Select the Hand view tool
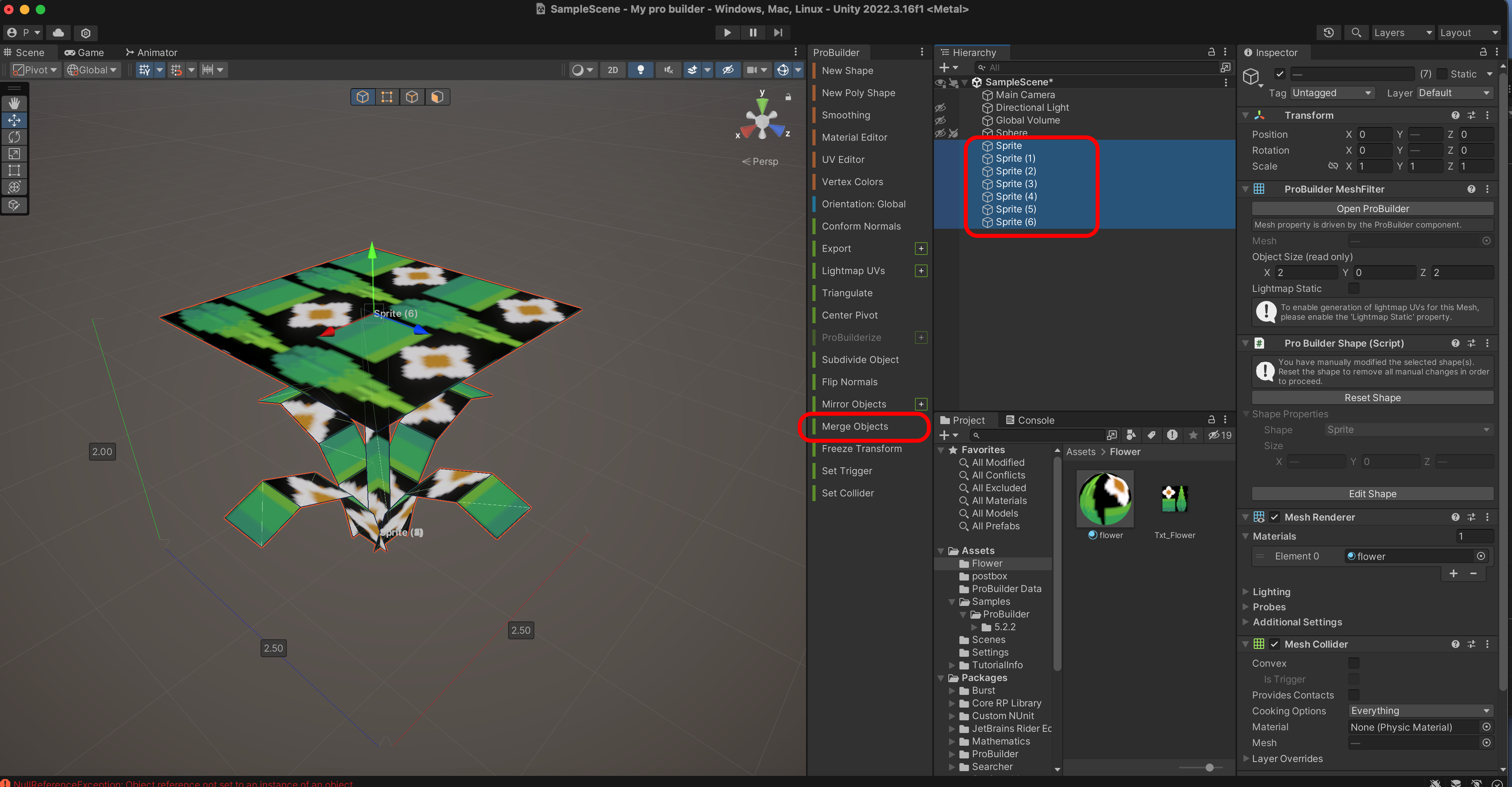 (14, 103)
